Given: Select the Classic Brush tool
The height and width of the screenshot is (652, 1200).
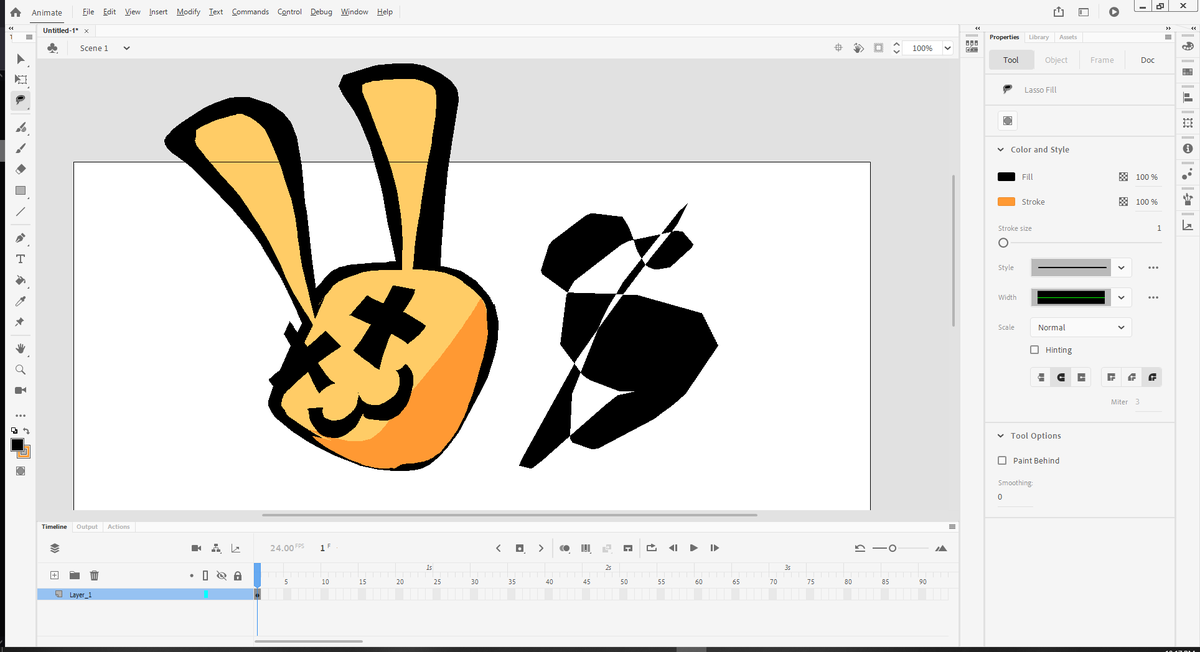Looking at the screenshot, I should click(20, 148).
